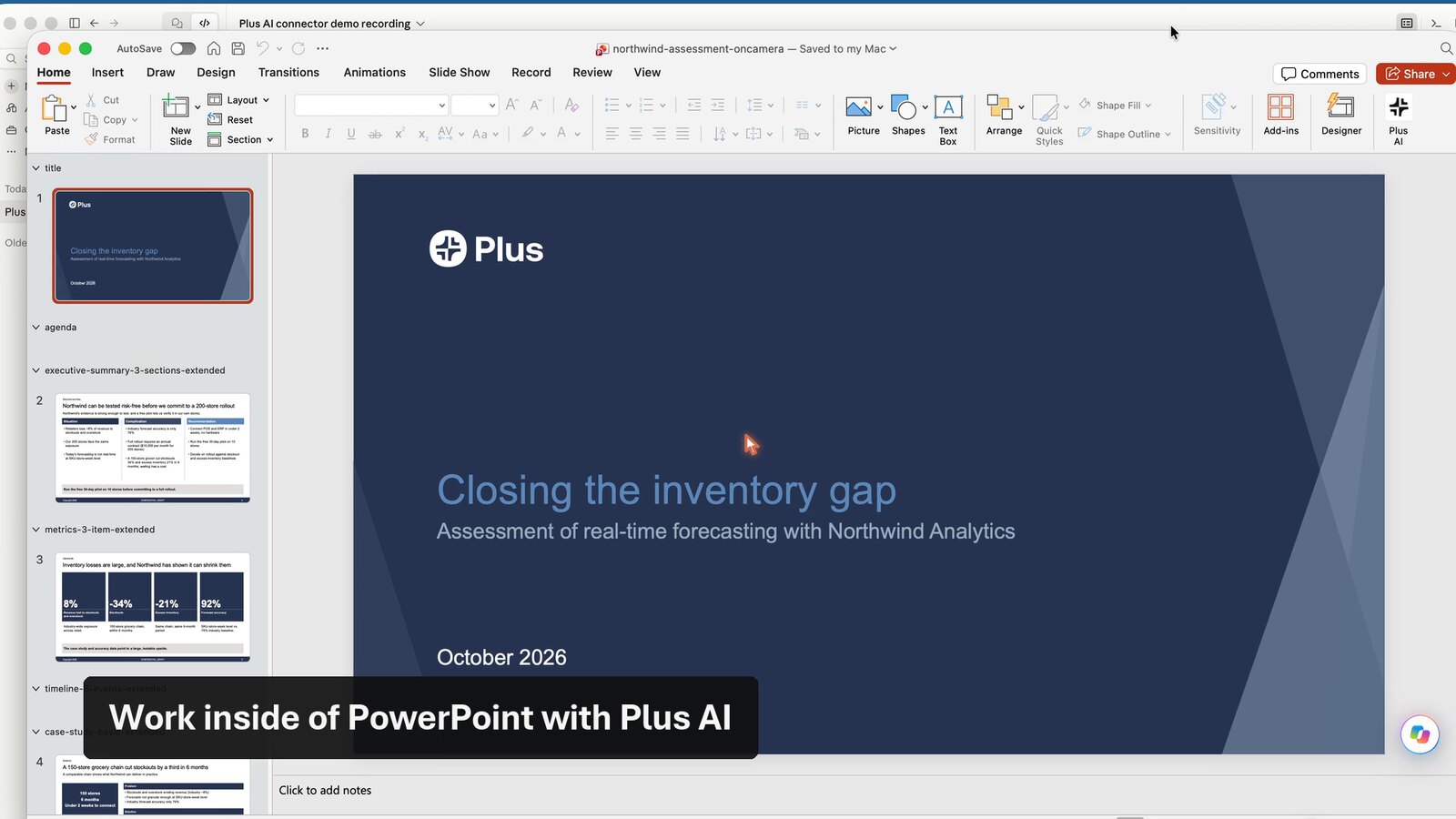Open the Arrange tool
This screenshot has width=1456, height=819.
[1004, 116]
